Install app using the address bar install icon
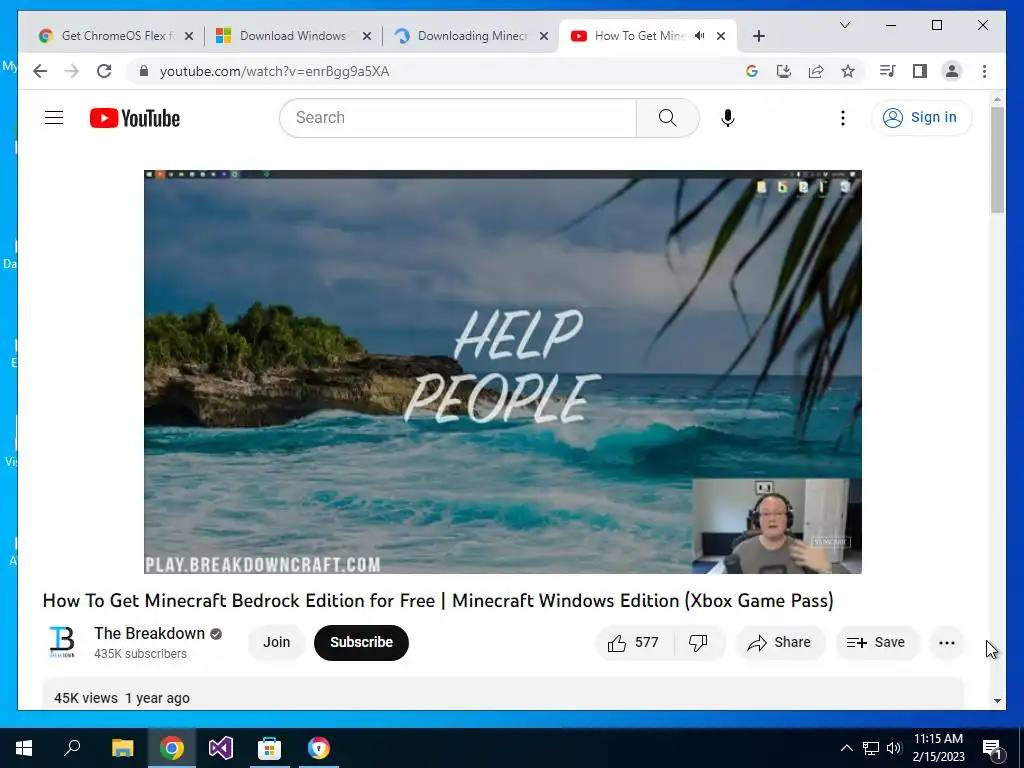This screenshot has height=768, width=1024. [784, 71]
